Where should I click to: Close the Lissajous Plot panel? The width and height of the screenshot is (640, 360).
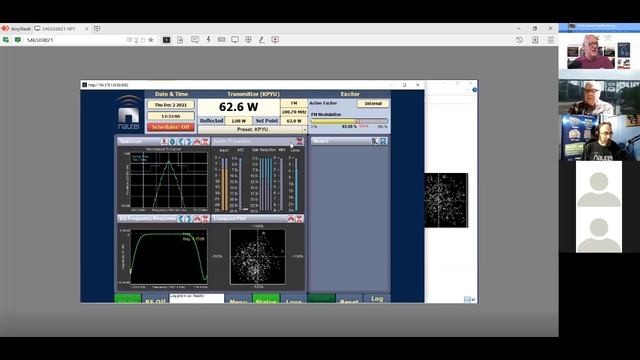click(x=299, y=219)
